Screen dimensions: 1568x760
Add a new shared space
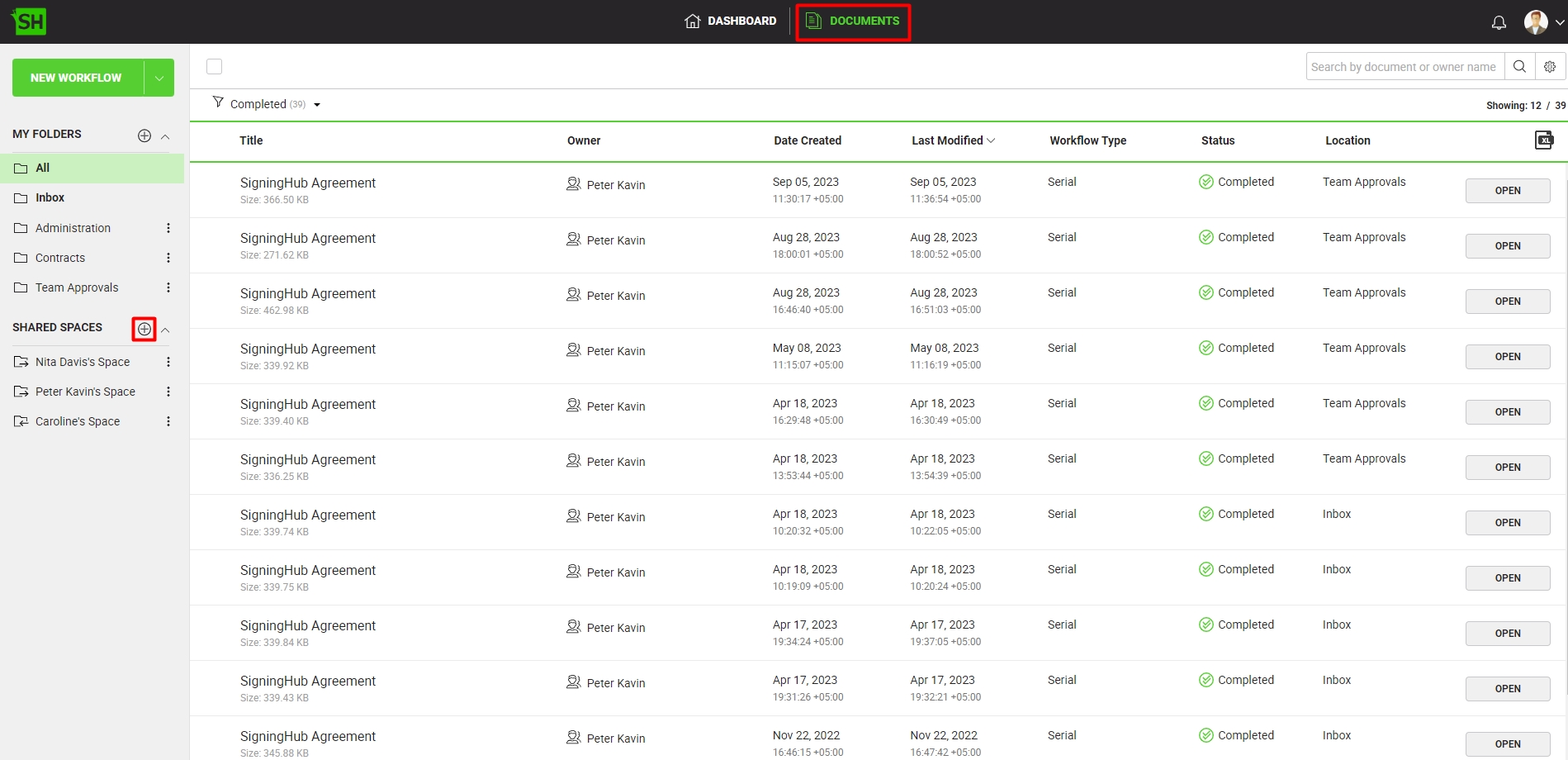click(x=144, y=329)
